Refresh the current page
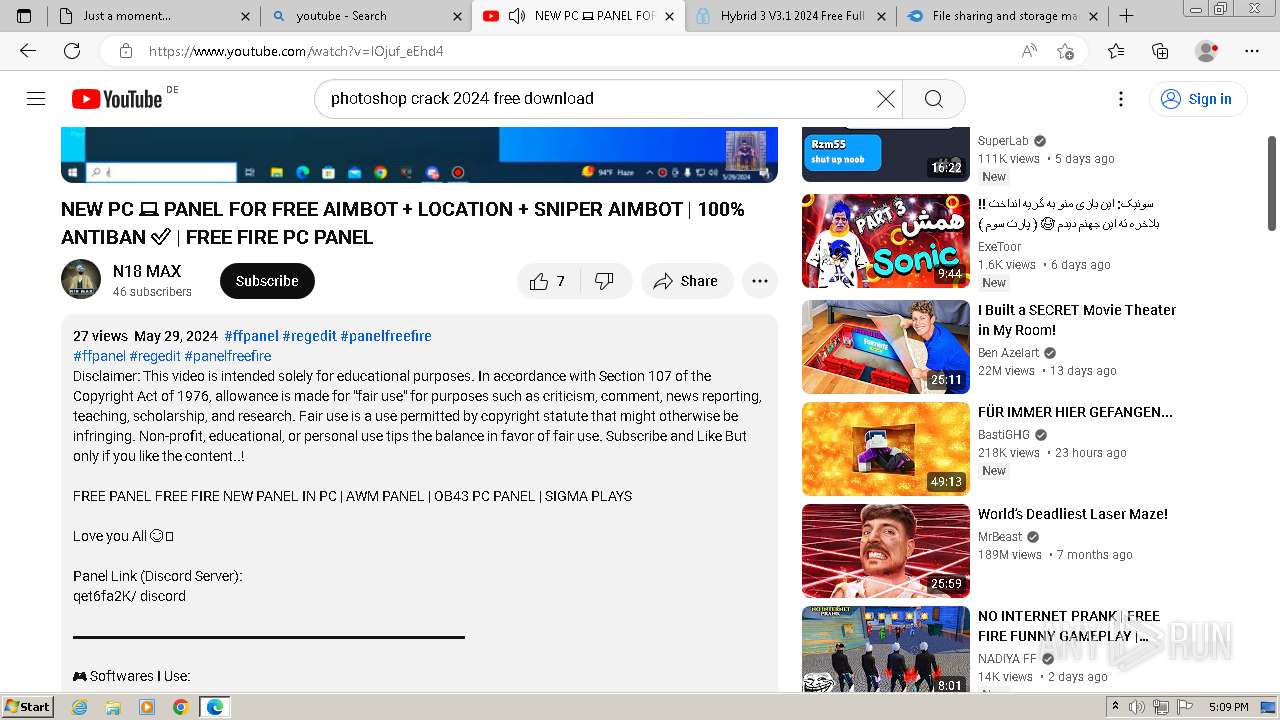The height and width of the screenshot is (720, 1280). click(x=72, y=51)
